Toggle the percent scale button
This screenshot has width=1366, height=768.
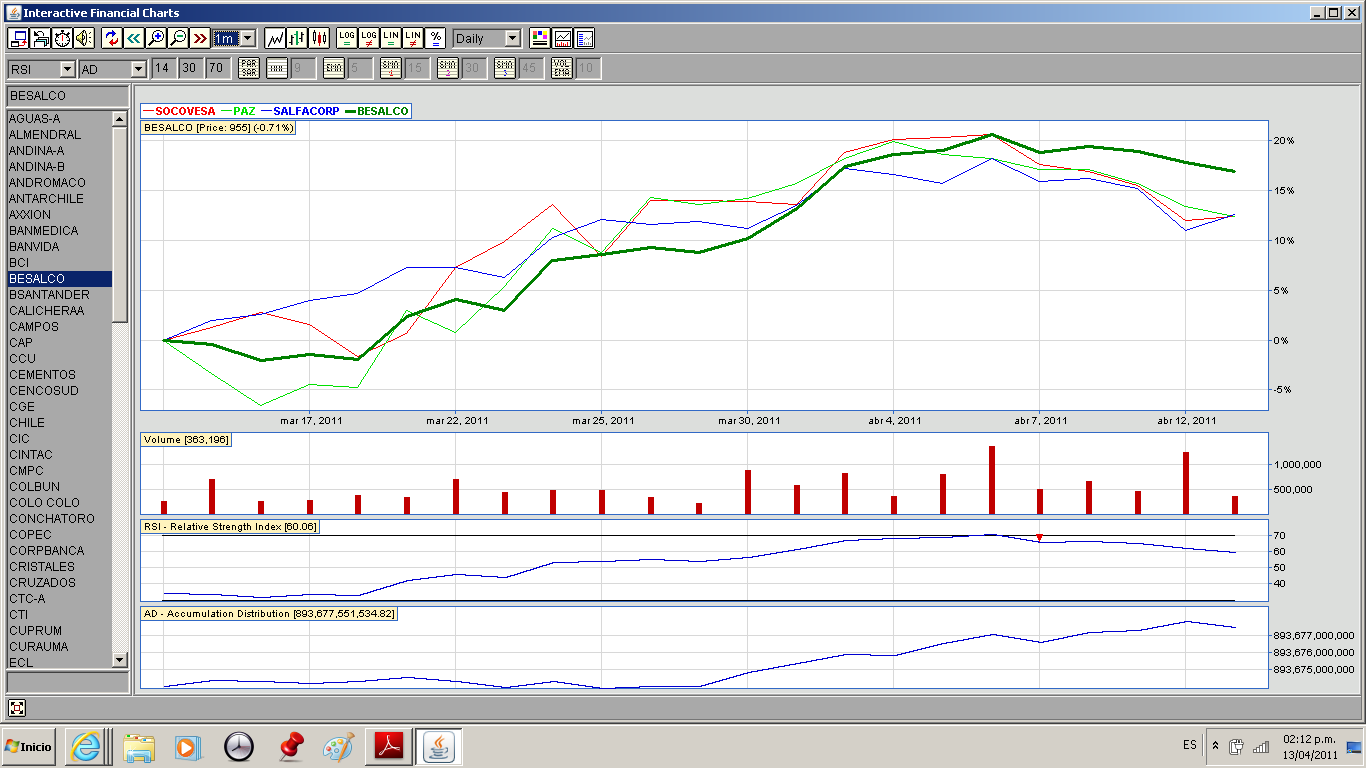(x=435, y=38)
